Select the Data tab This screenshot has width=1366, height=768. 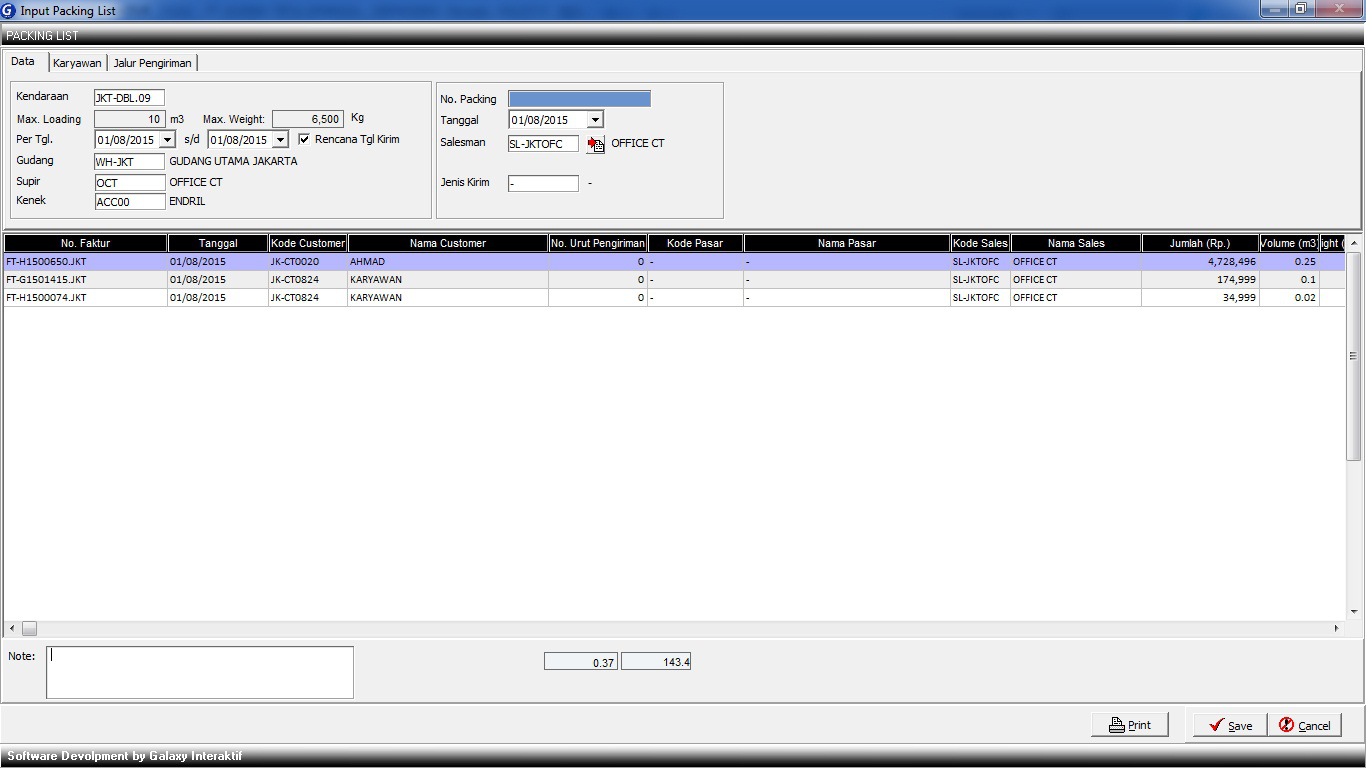[x=23, y=62]
